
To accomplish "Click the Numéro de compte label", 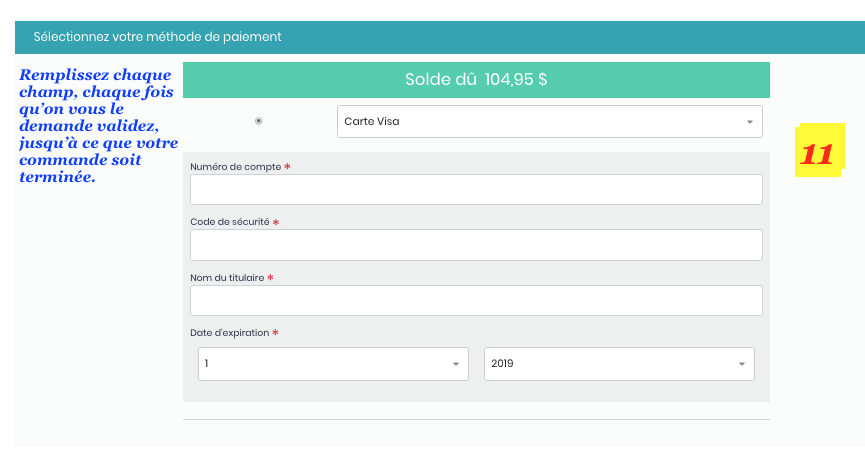I will (x=236, y=167).
